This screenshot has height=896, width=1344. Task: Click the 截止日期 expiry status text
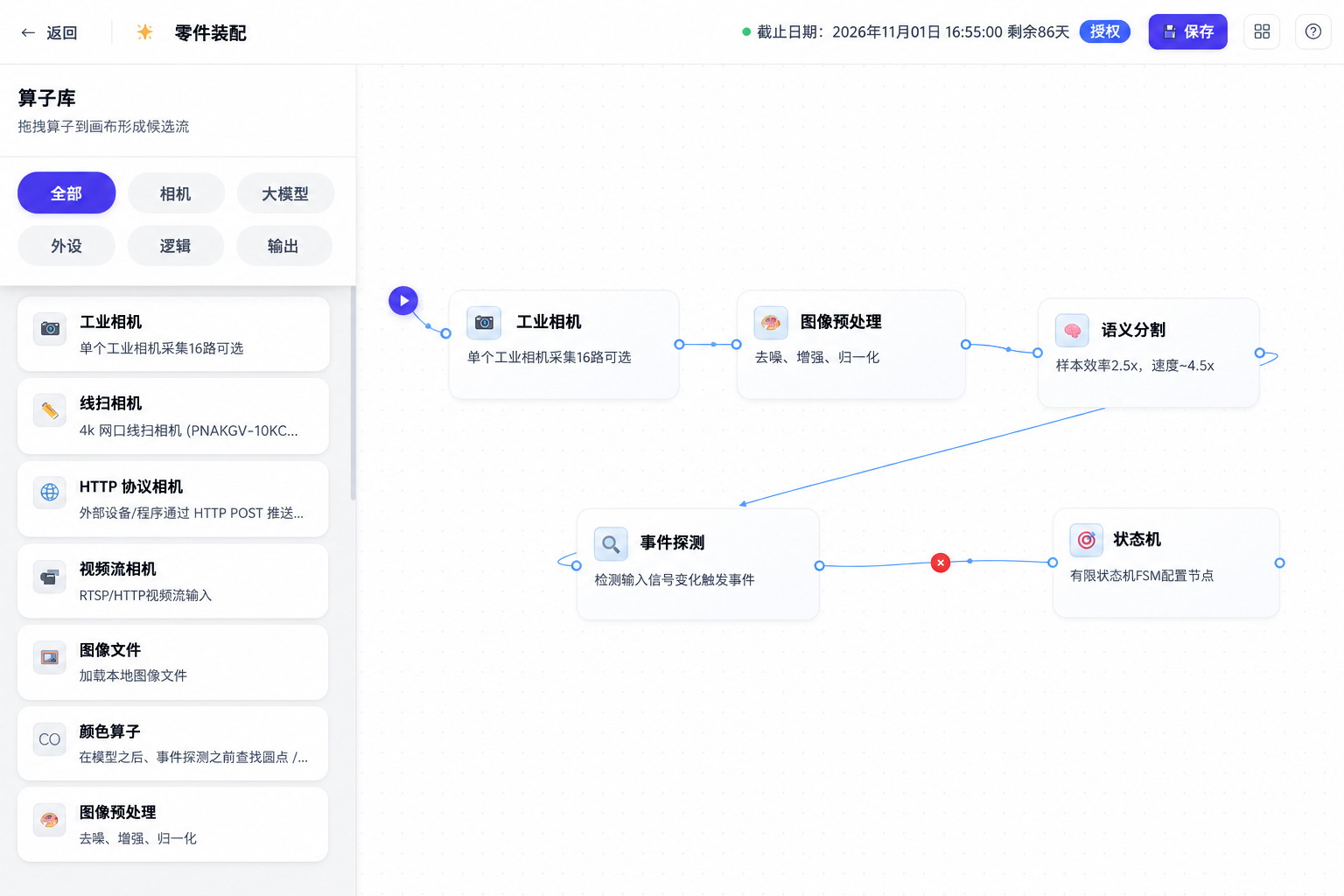pos(913,32)
